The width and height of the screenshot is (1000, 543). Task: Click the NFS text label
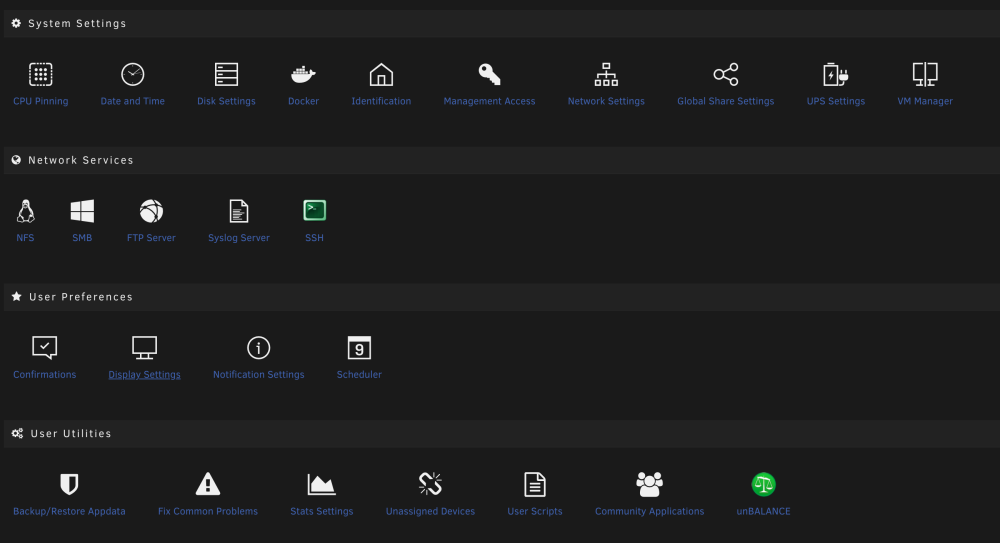tap(26, 237)
